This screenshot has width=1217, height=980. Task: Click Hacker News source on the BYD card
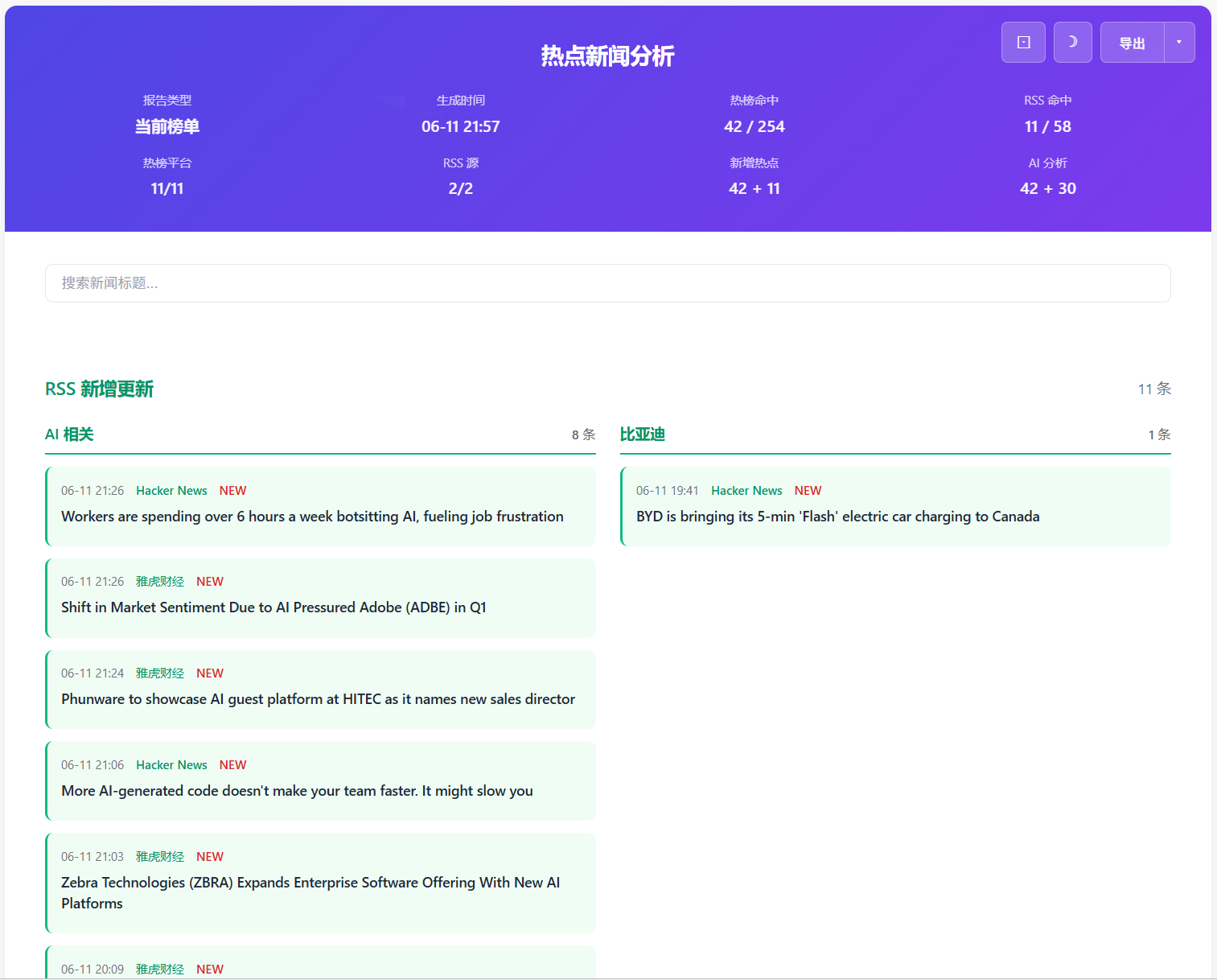(746, 491)
